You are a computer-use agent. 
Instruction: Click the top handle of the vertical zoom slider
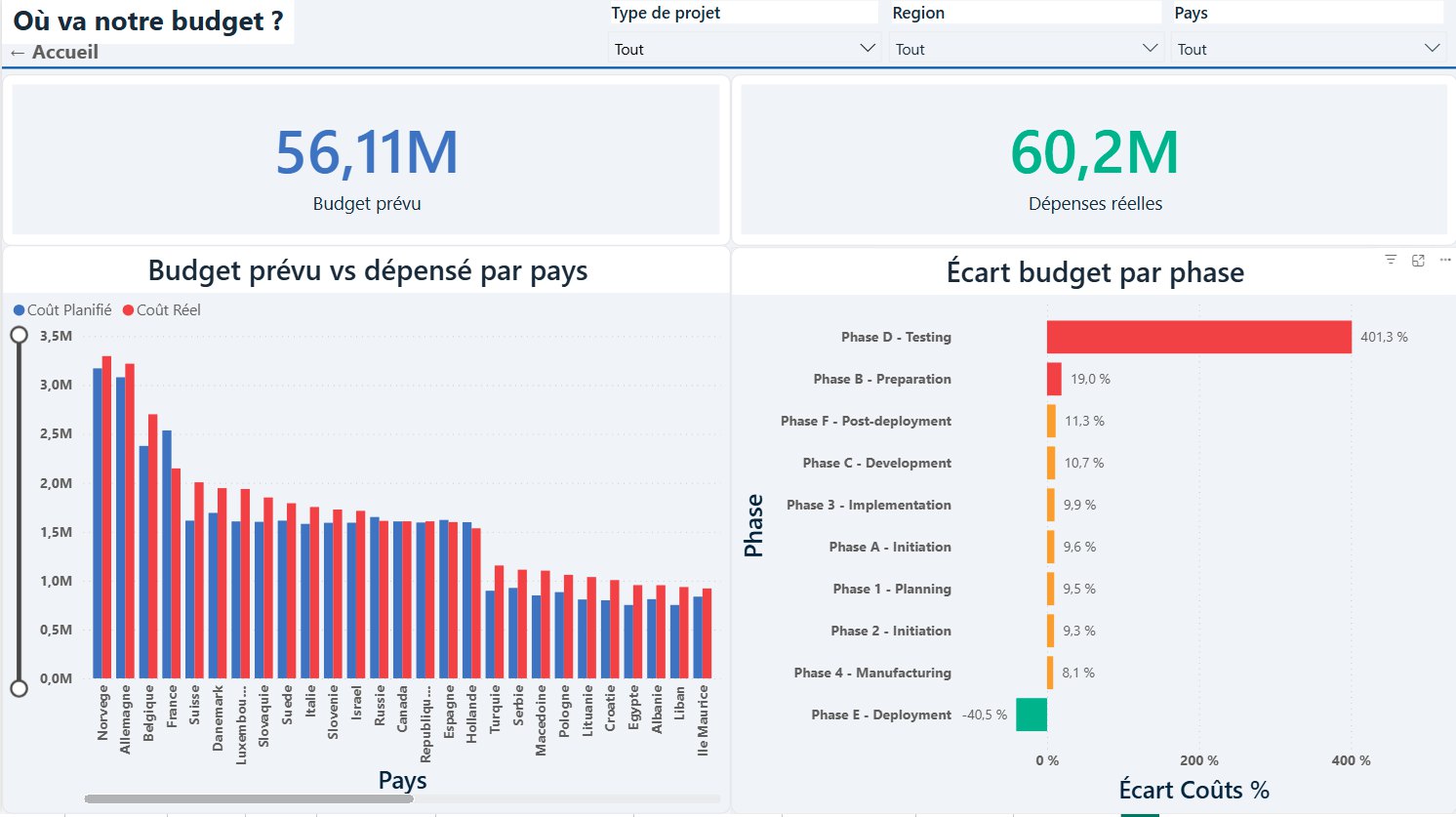[x=19, y=336]
